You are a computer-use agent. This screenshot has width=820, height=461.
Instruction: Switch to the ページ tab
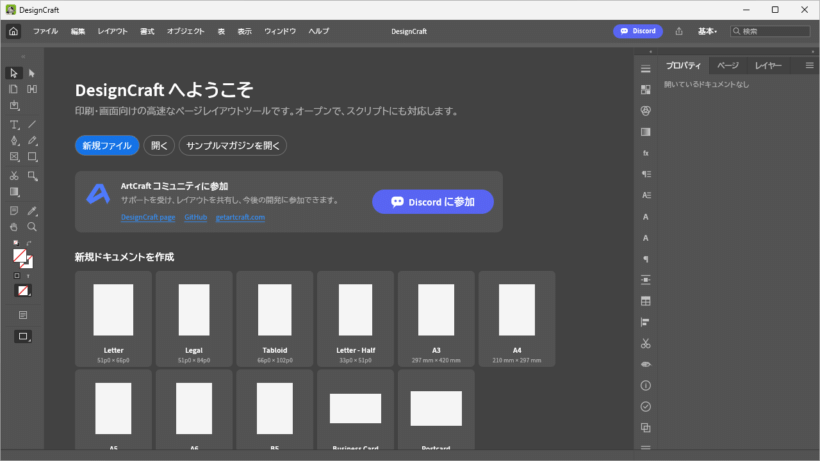pyautogui.click(x=728, y=65)
